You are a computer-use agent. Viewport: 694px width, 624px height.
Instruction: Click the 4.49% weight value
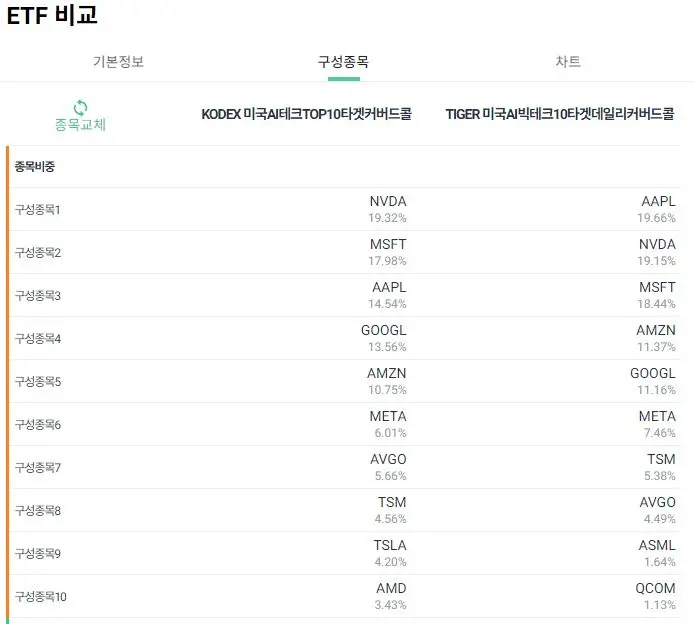(x=659, y=518)
